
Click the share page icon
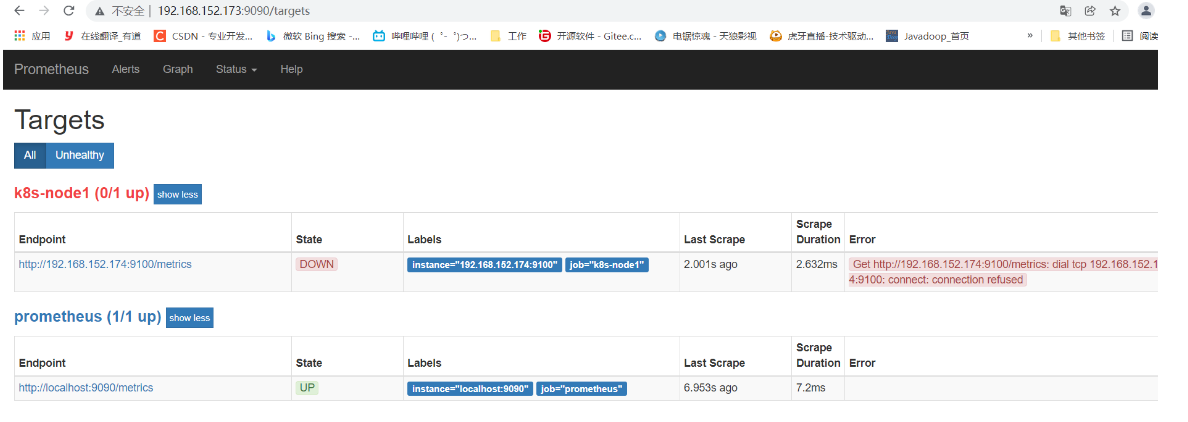click(1089, 11)
